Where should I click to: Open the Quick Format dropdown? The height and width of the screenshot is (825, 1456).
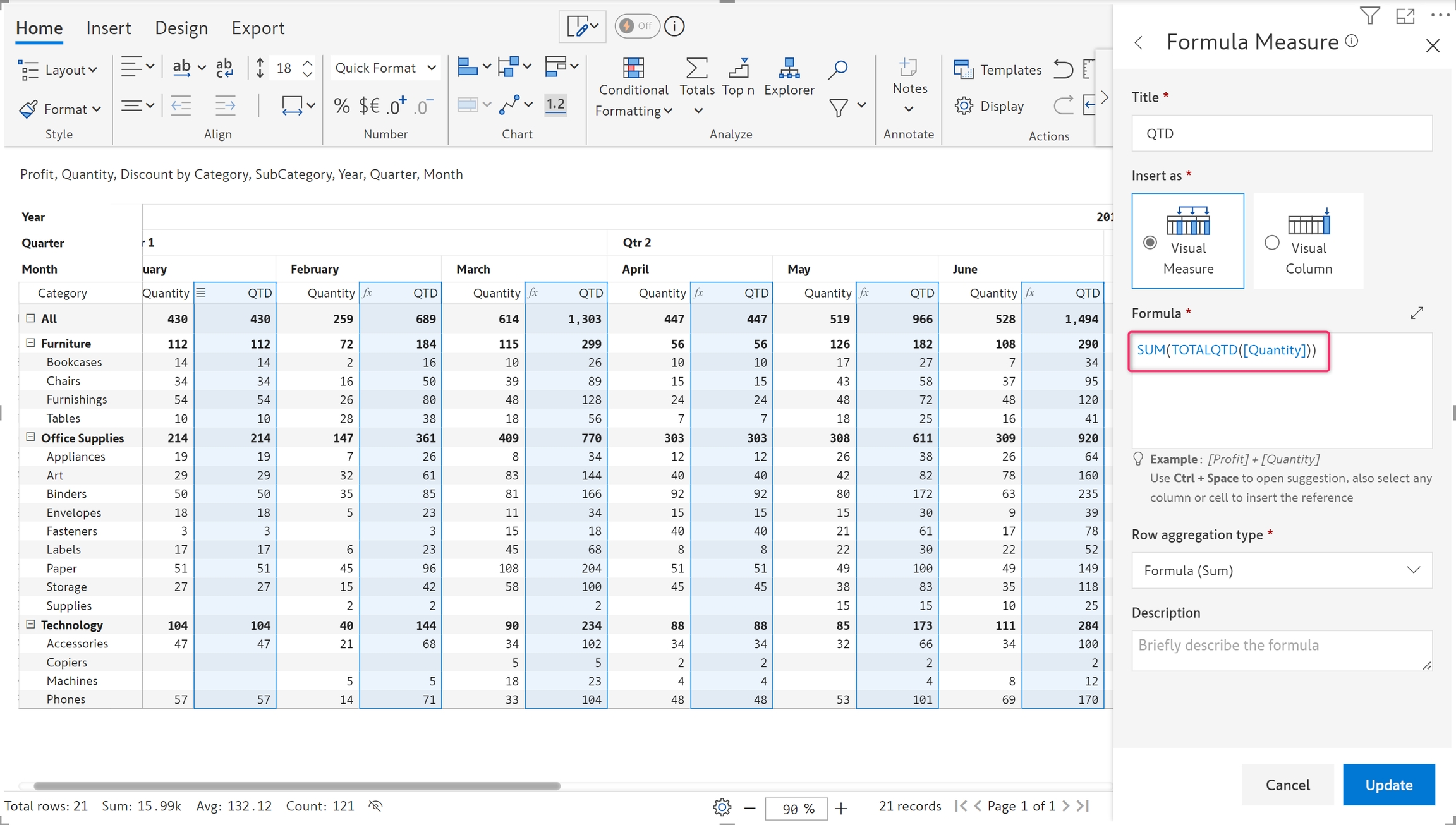[x=385, y=68]
